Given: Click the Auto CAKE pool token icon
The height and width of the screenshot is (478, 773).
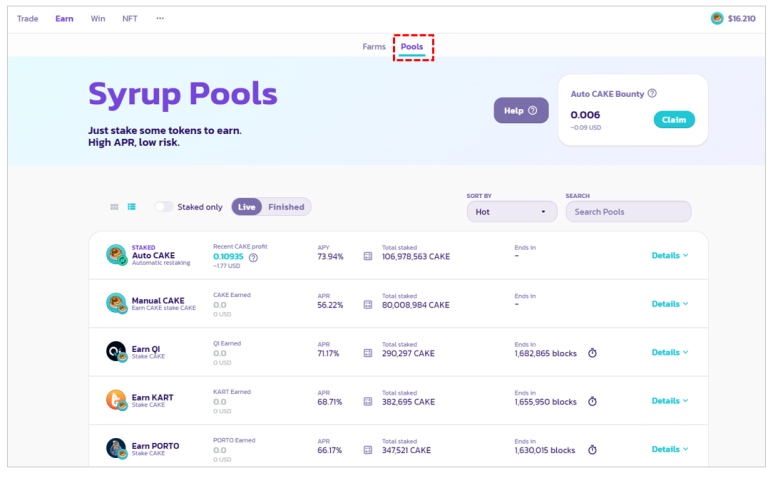Looking at the screenshot, I should click(x=116, y=255).
